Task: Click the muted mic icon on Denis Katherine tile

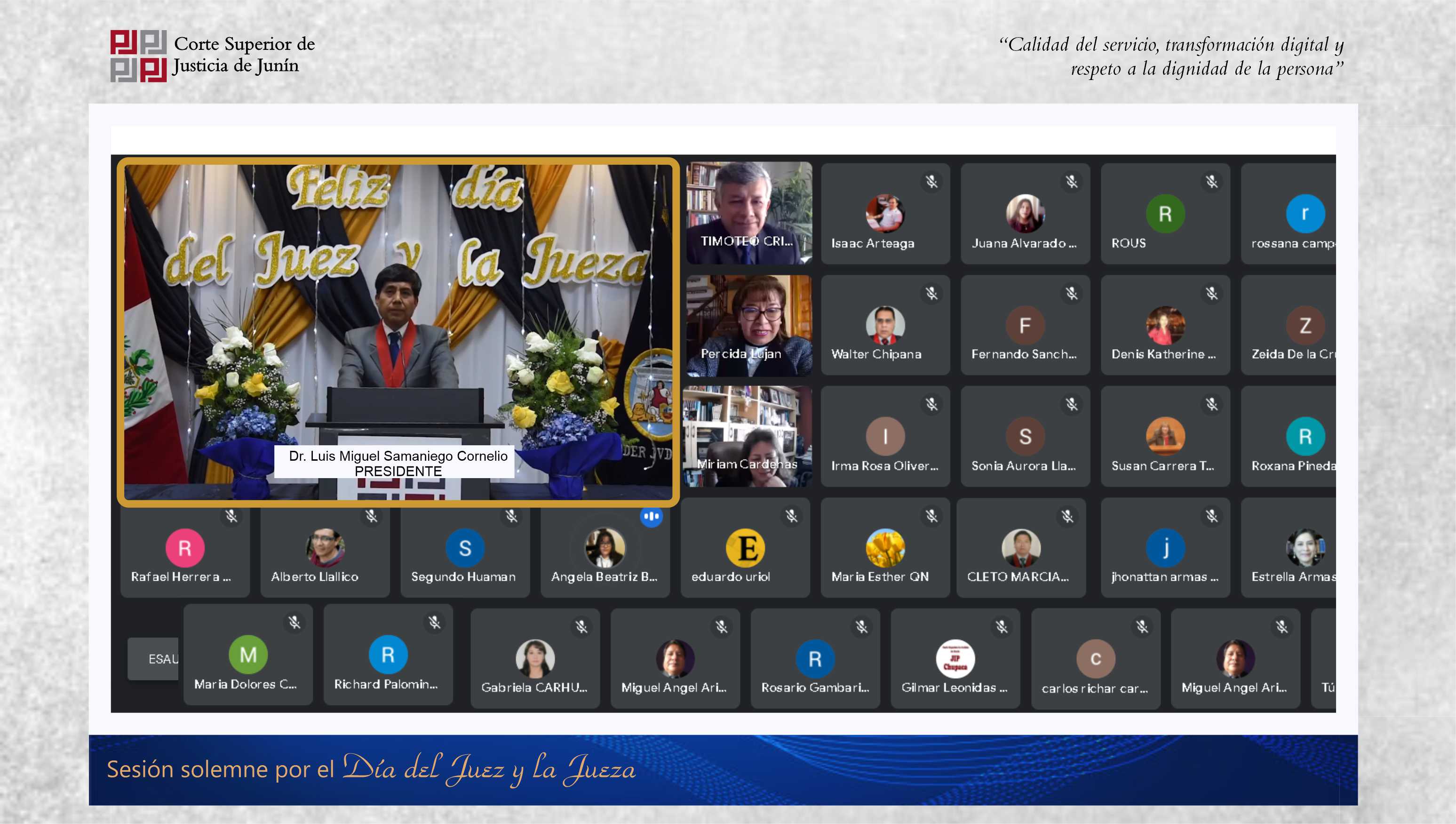Action: [1212, 293]
